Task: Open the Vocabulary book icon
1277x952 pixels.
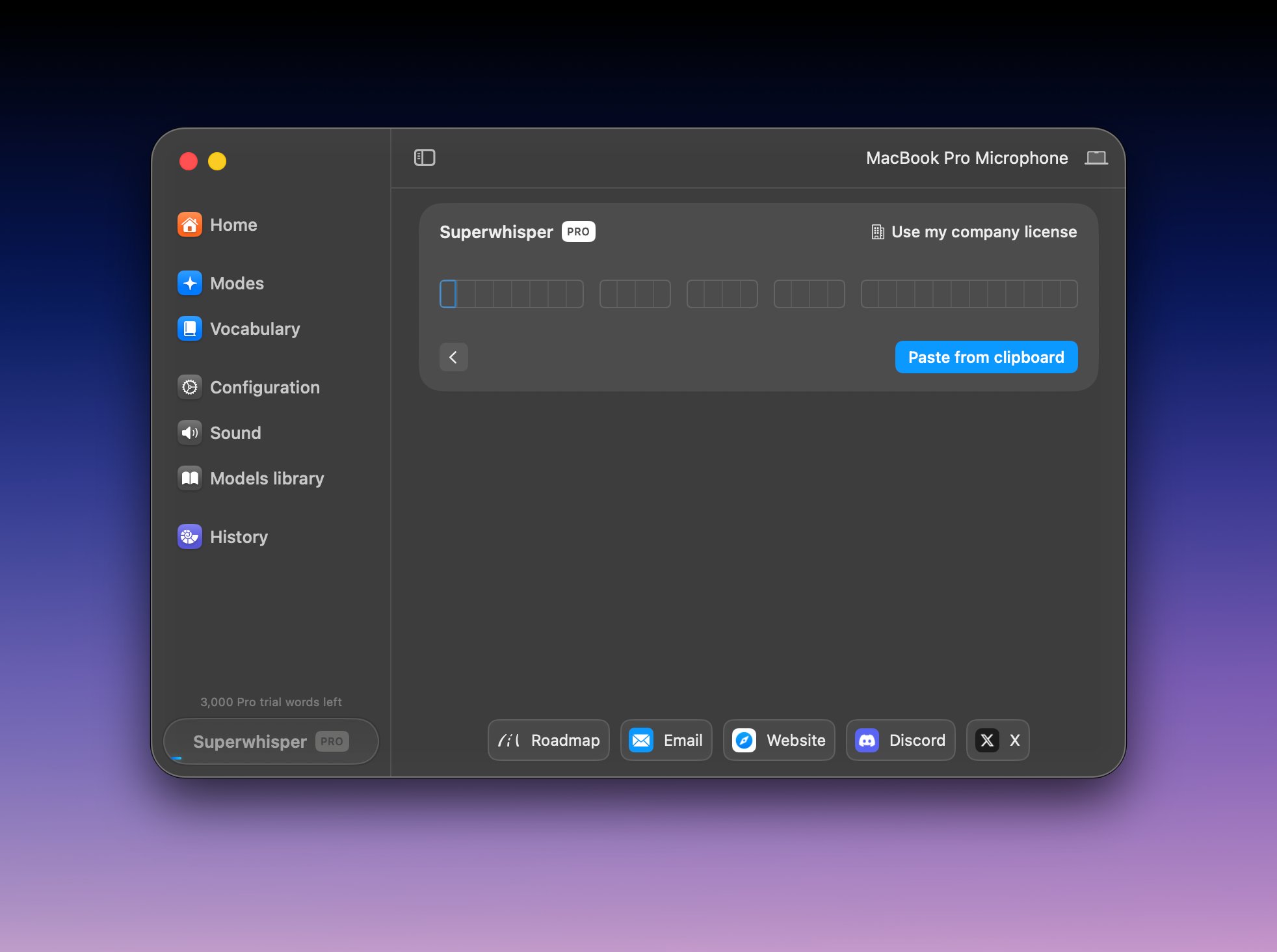Action: [190, 329]
